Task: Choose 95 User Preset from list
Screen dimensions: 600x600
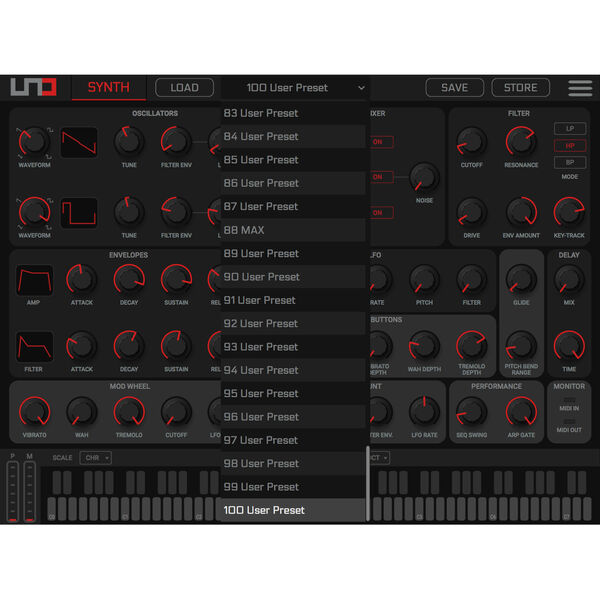Action: tap(293, 394)
